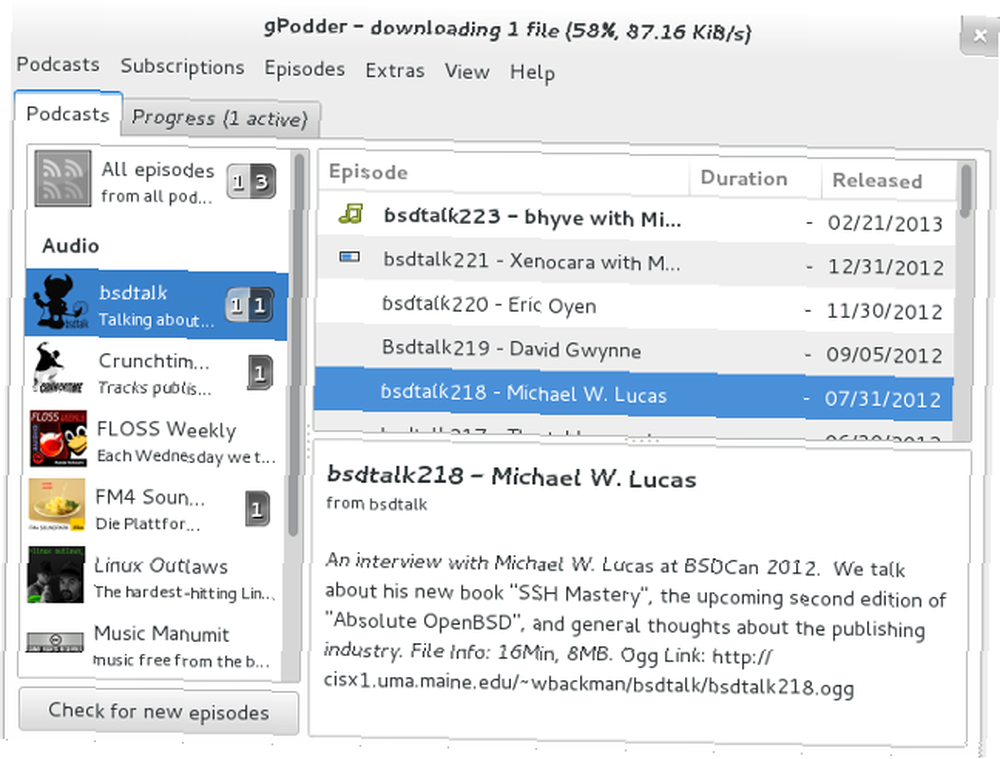This screenshot has width=1000, height=759.
Task: Sort by the Duration column header
Action: pyautogui.click(x=755, y=178)
